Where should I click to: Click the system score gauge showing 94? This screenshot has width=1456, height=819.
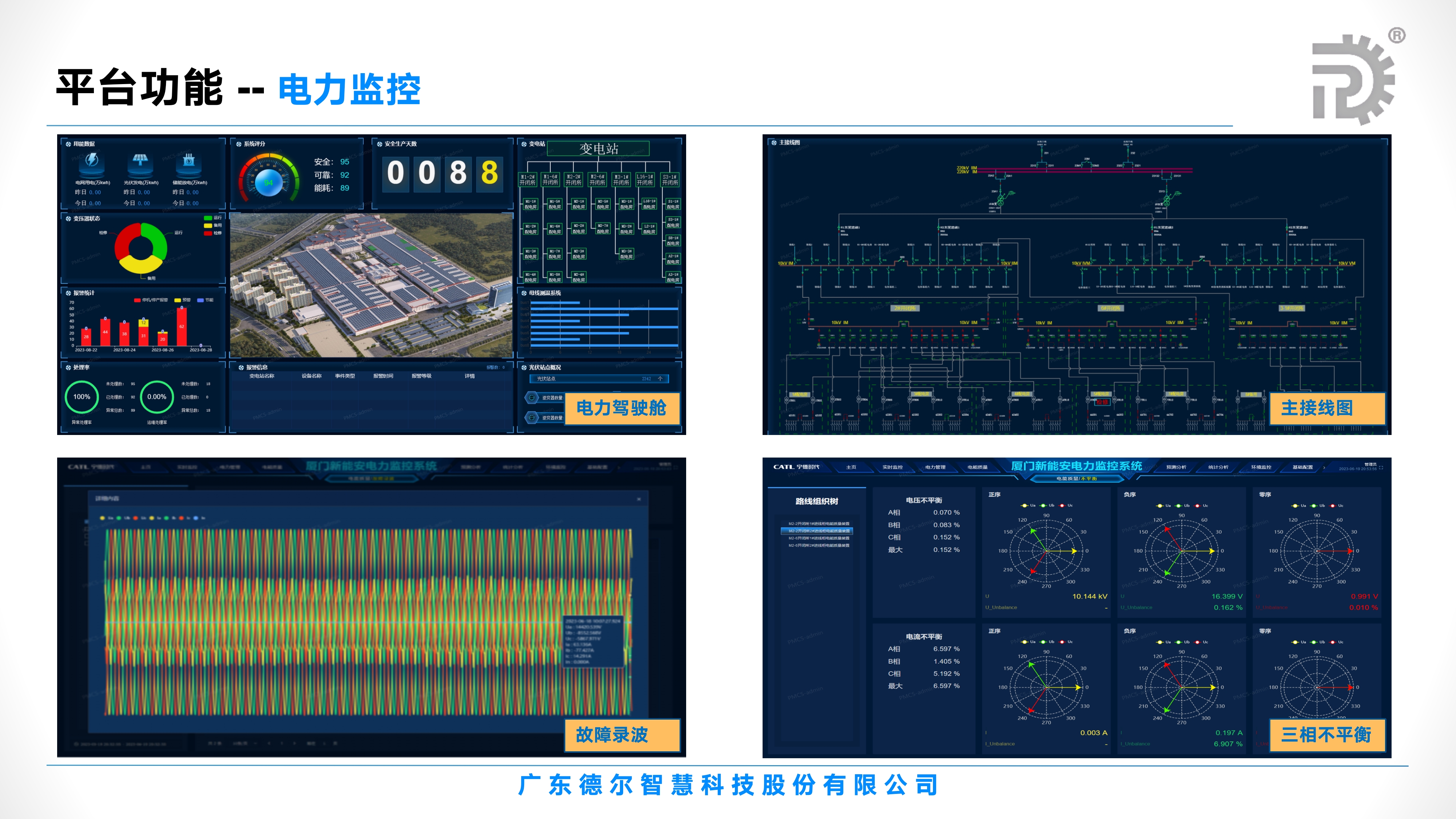(x=269, y=179)
